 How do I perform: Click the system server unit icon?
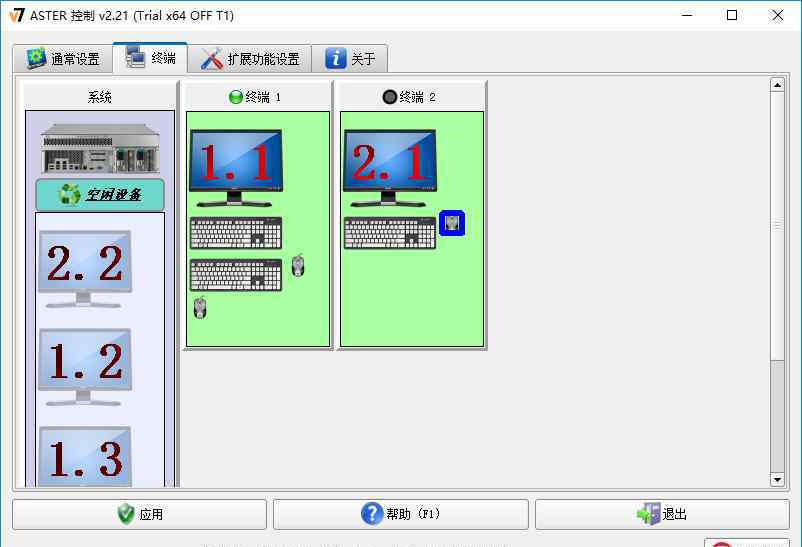coord(100,148)
